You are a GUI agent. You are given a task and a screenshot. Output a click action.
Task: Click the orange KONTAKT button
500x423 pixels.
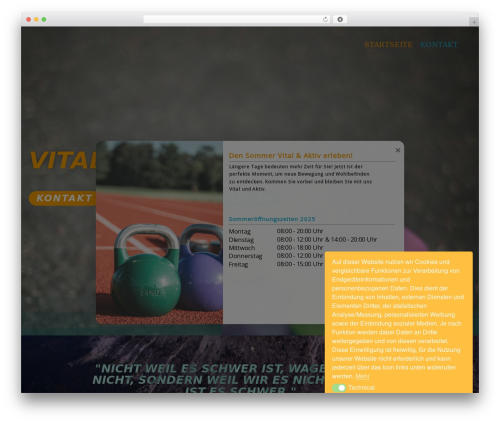coord(63,198)
